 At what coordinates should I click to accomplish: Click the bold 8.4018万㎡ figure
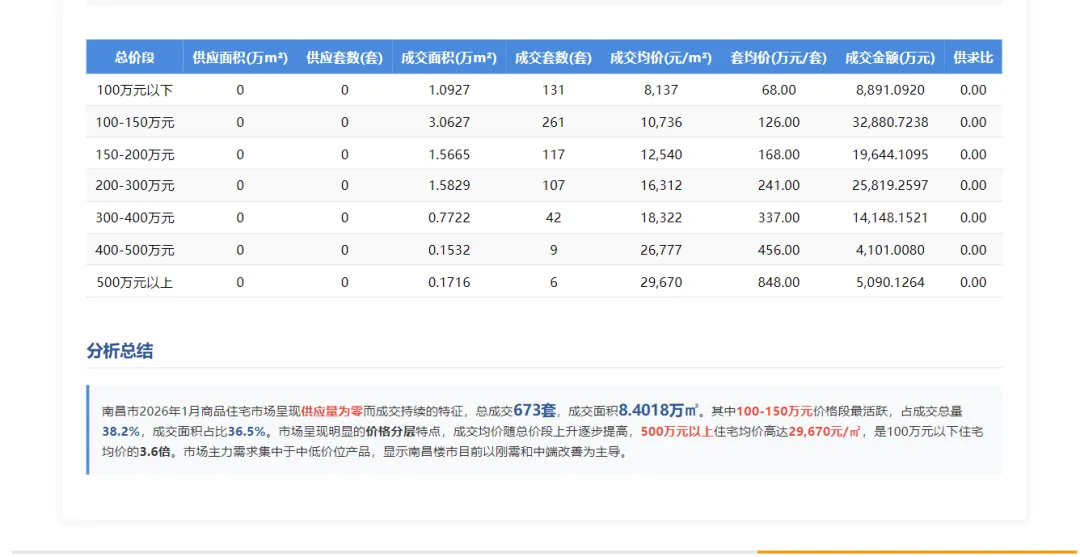tap(659, 410)
